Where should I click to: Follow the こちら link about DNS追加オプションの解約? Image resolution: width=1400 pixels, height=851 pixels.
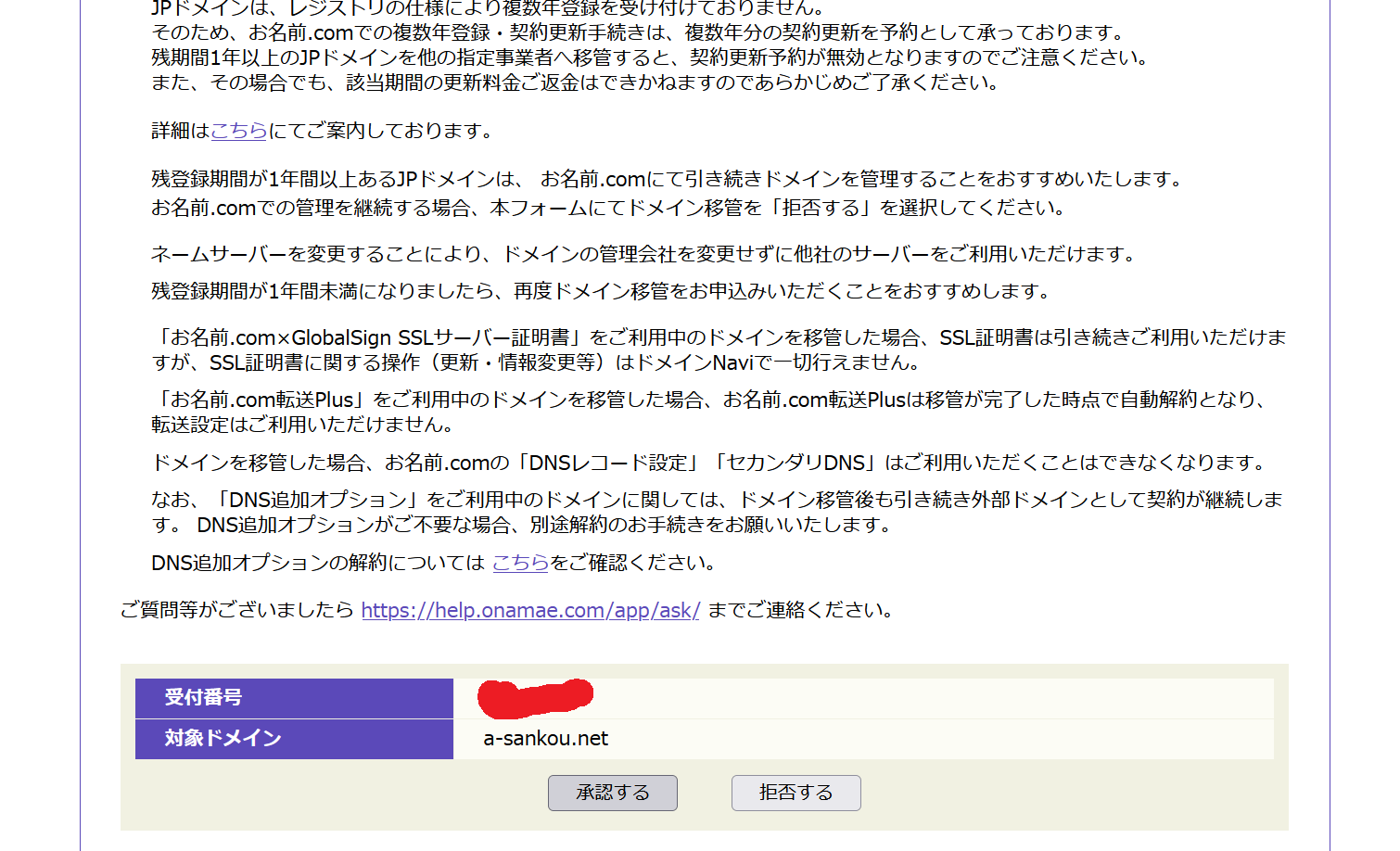coord(520,563)
